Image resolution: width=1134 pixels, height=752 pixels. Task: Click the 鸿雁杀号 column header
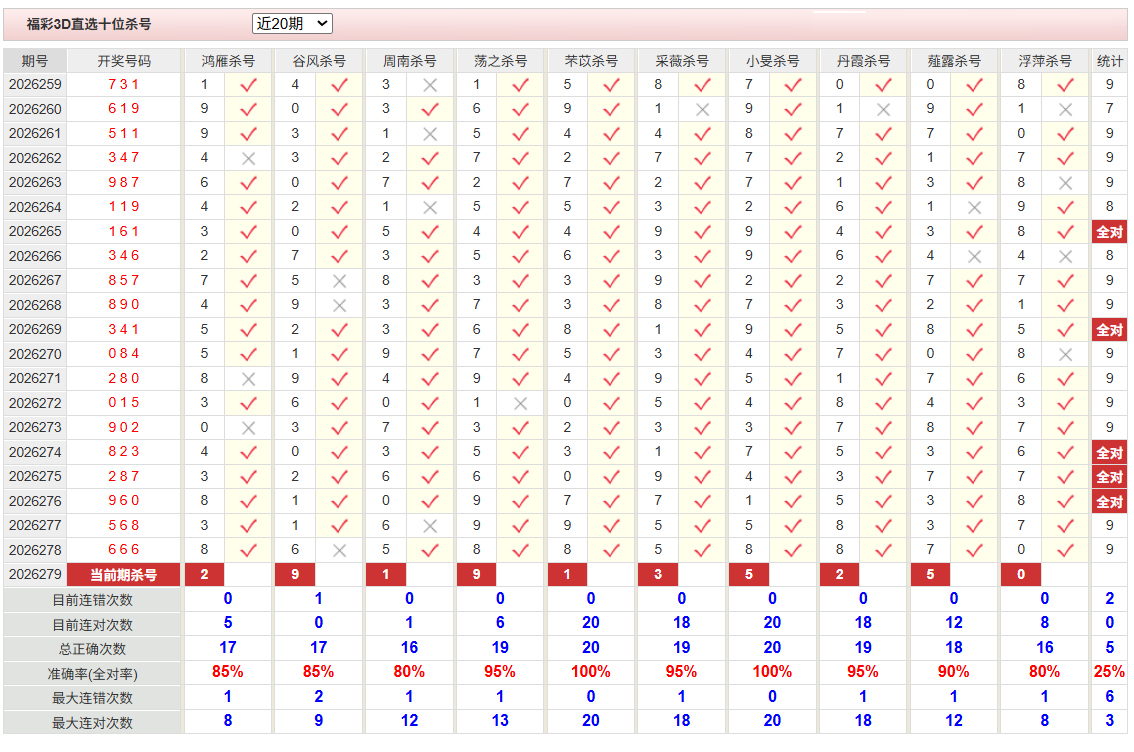229,61
